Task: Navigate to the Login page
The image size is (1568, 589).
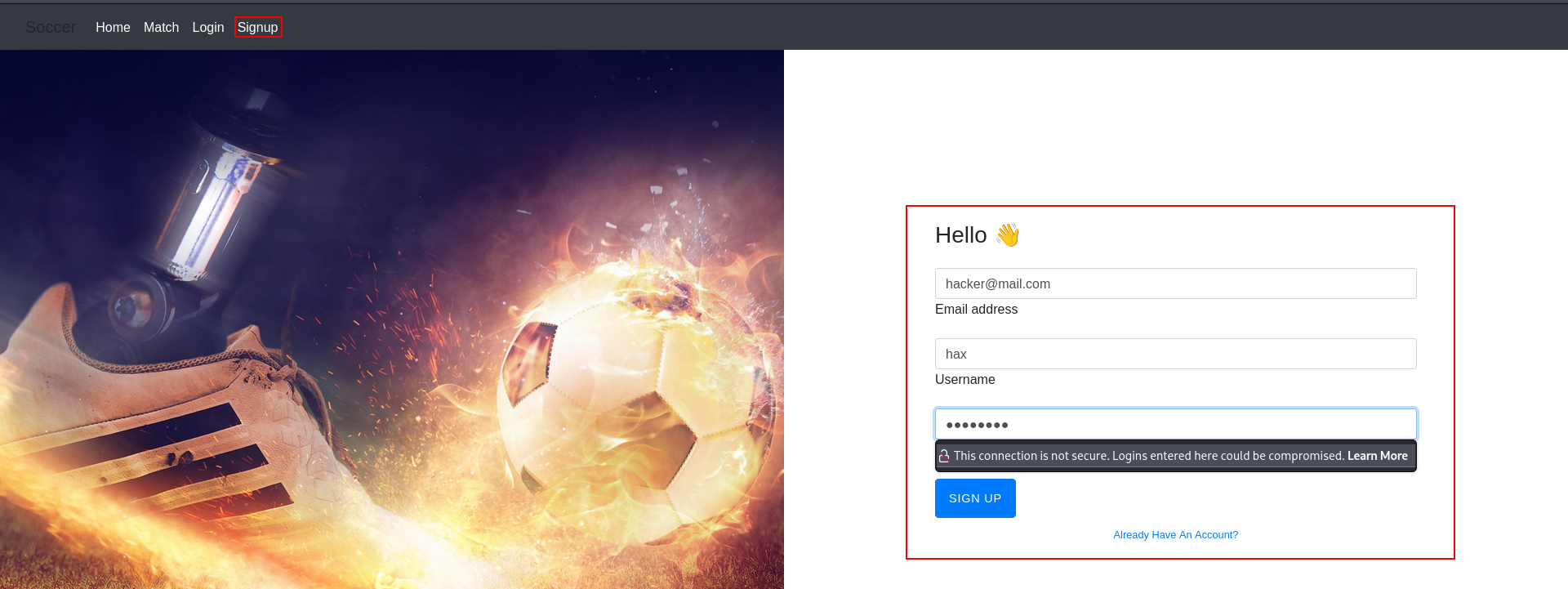Action: pos(208,27)
